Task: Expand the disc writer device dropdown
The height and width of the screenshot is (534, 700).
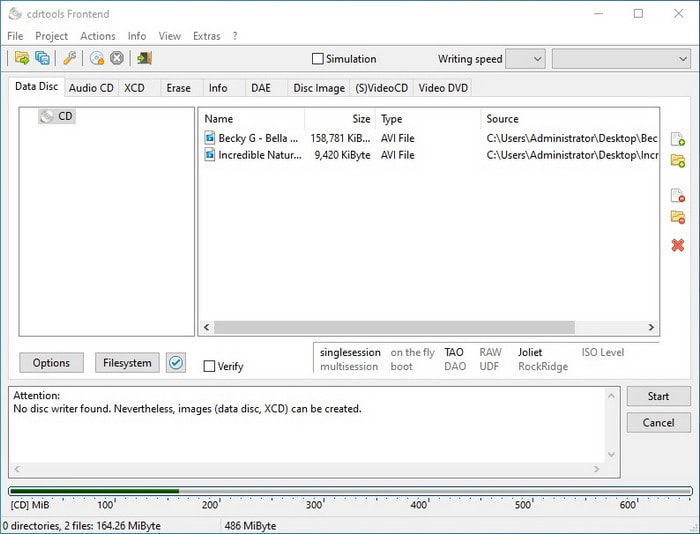Action: click(620, 59)
